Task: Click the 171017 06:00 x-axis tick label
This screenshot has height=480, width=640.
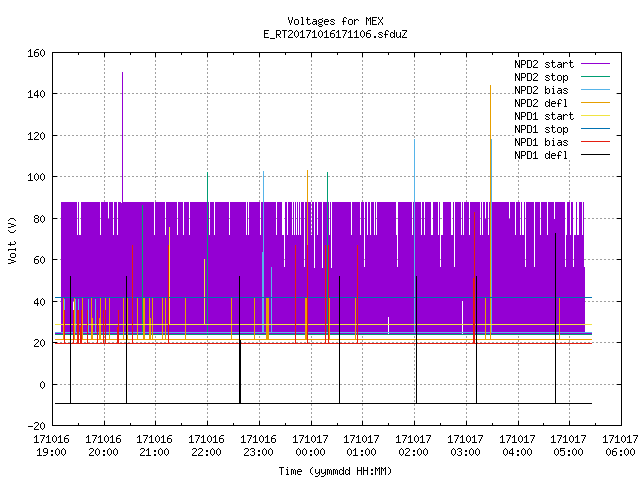Action: pos(620,446)
